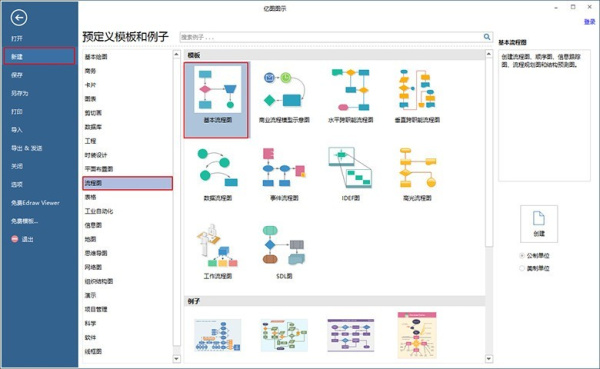Select the 工业自动化 category
The image size is (600, 369).
[x=99, y=211]
